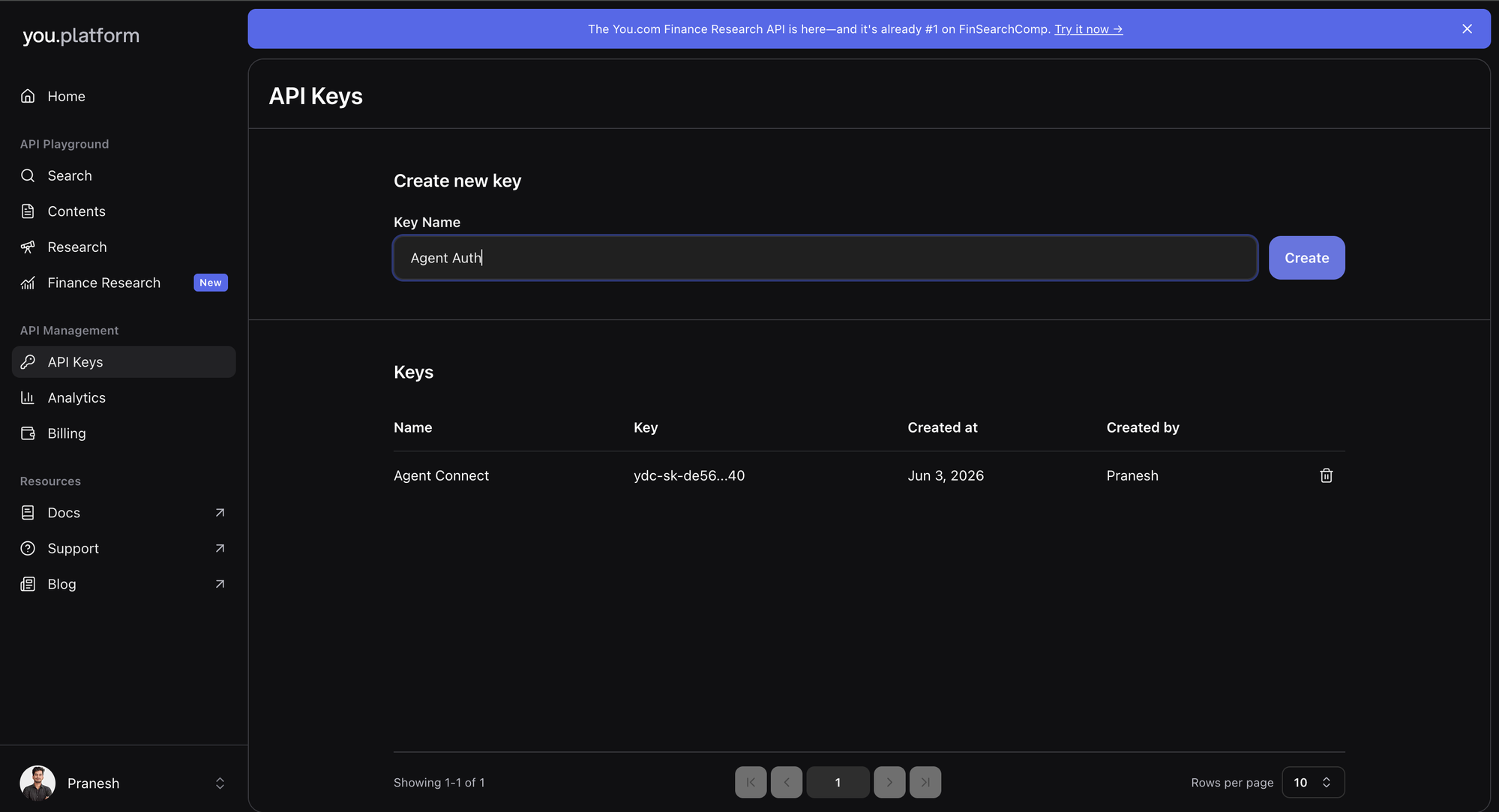This screenshot has width=1499, height=812.
Task: Click the API Keys key icon
Action: [x=28, y=362]
